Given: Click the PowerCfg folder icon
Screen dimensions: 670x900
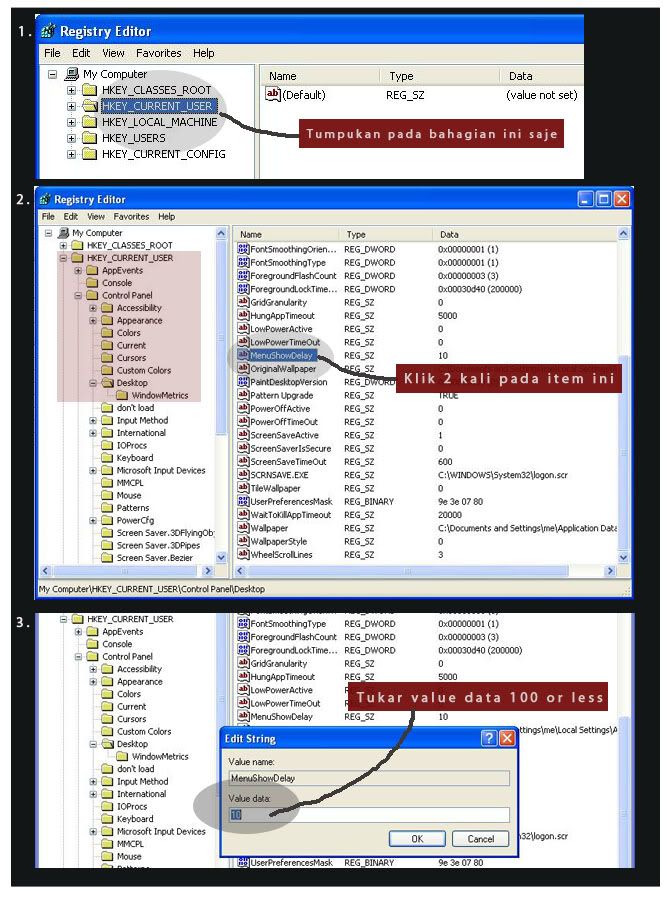Looking at the screenshot, I should tap(107, 520).
